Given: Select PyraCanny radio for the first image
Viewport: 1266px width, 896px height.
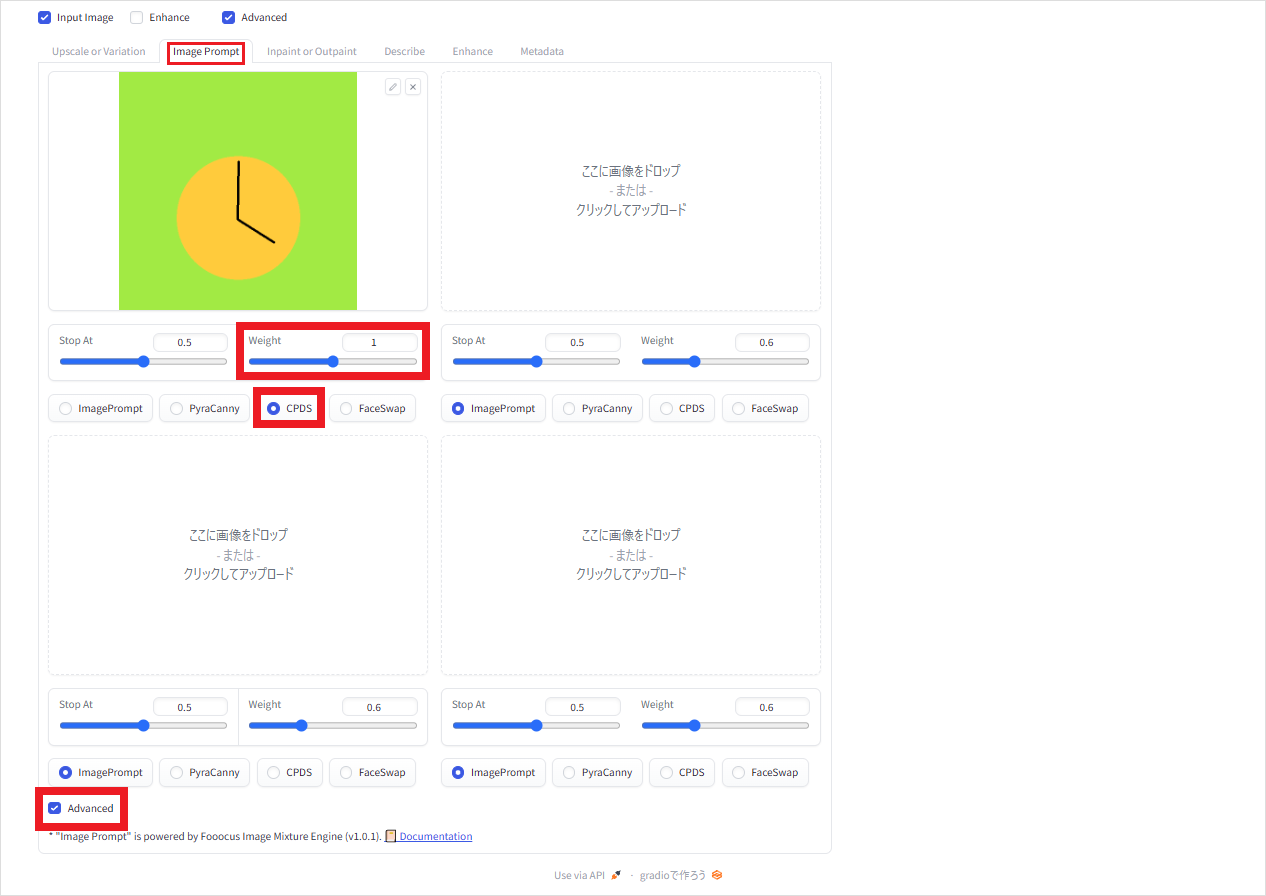Looking at the screenshot, I should [x=176, y=408].
